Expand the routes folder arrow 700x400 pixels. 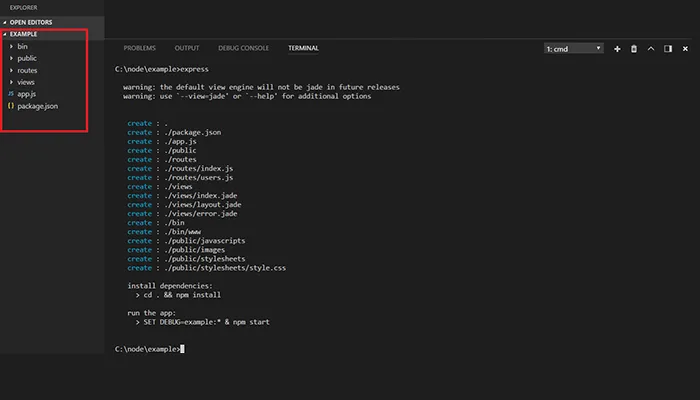(11, 70)
